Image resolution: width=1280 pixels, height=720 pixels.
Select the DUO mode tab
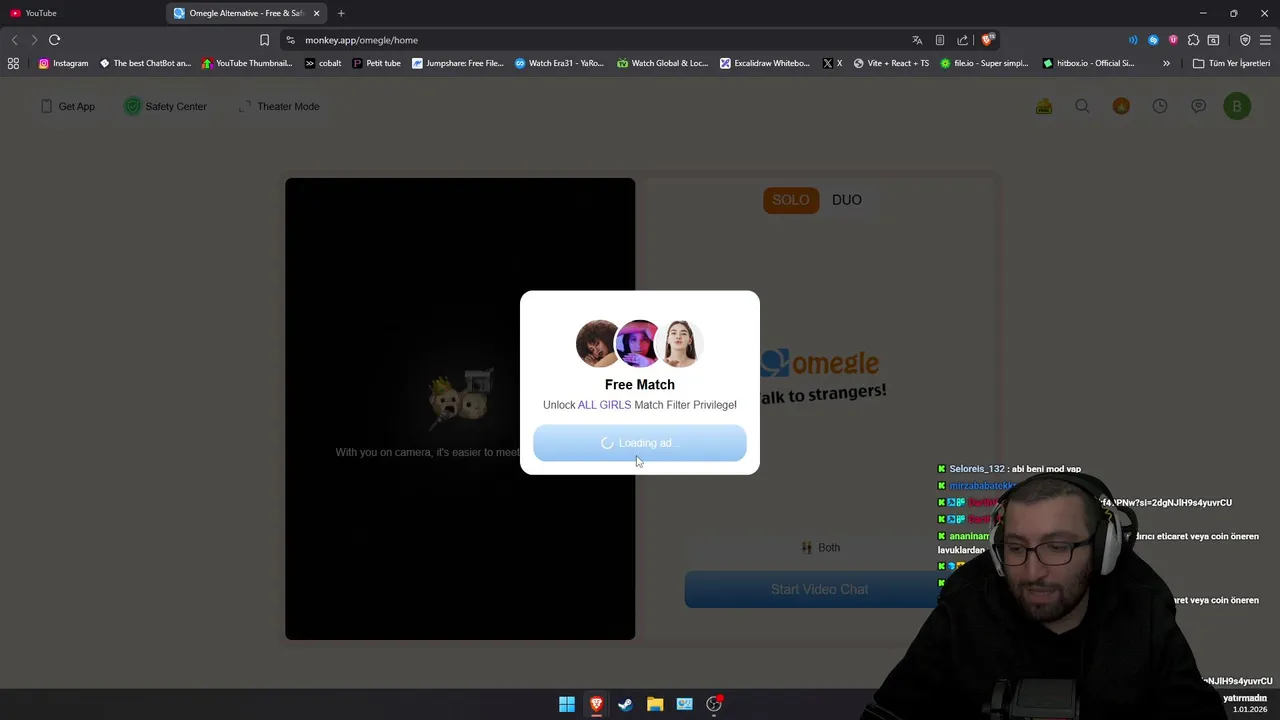pyautogui.click(x=847, y=200)
